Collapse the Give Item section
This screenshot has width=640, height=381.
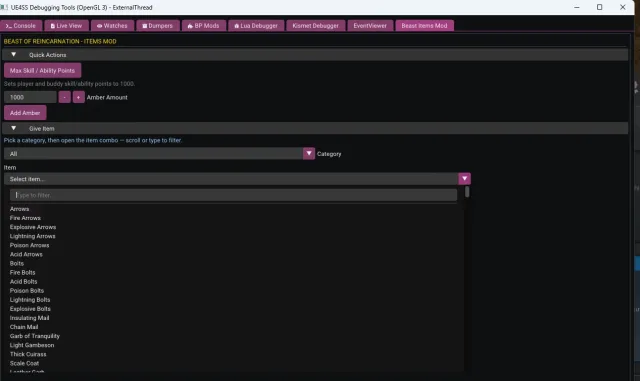13,128
